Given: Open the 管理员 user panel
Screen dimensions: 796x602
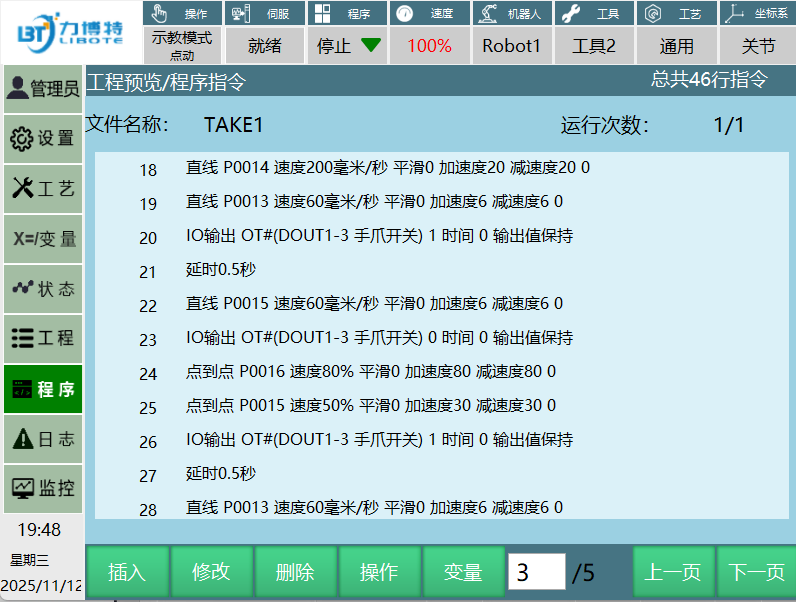Looking at the screenshot, I should coord(42,89).
